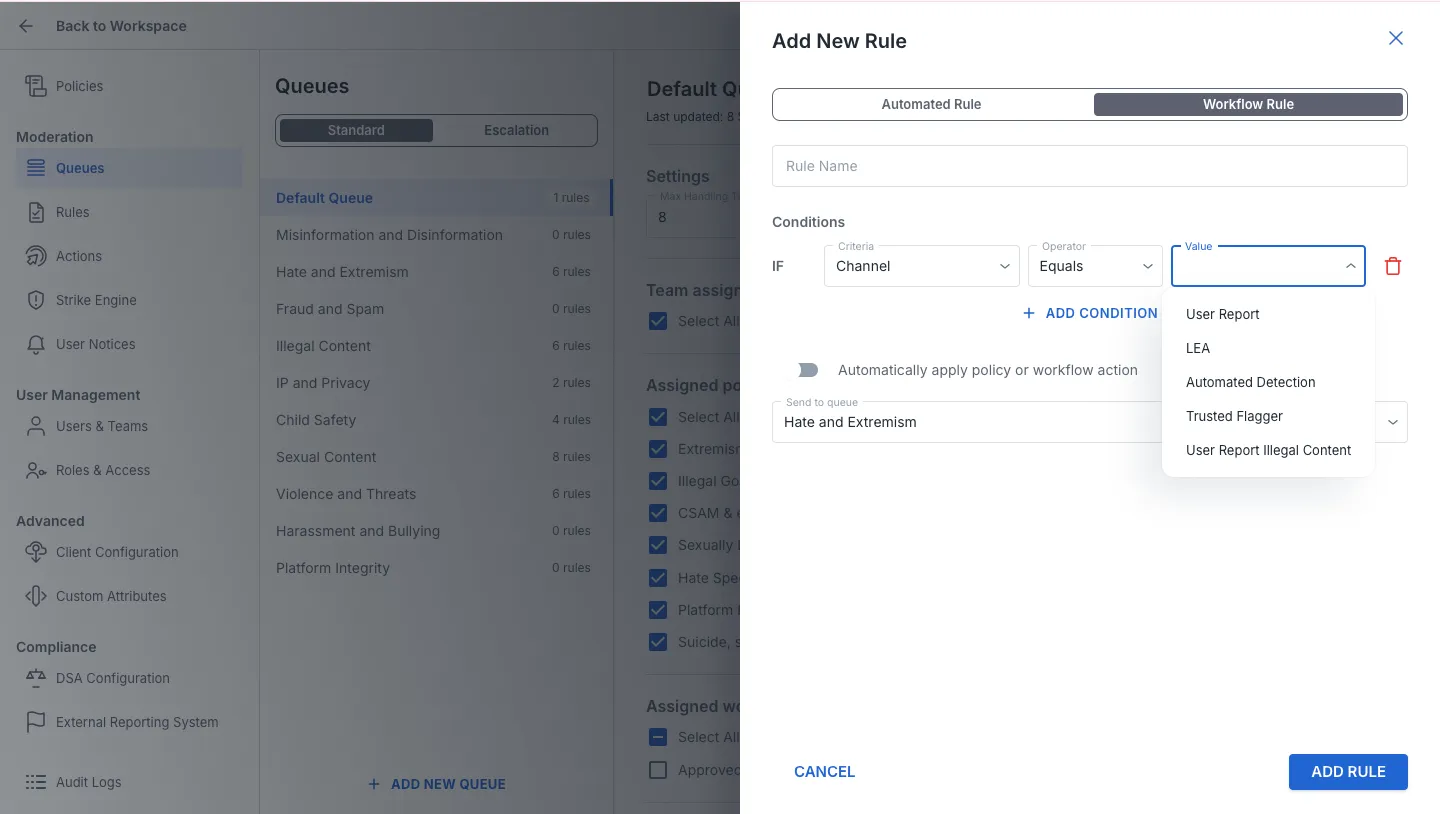Select User Report Illegal Content option
Screen dimensions: 1440x814
pos(1268,450)
